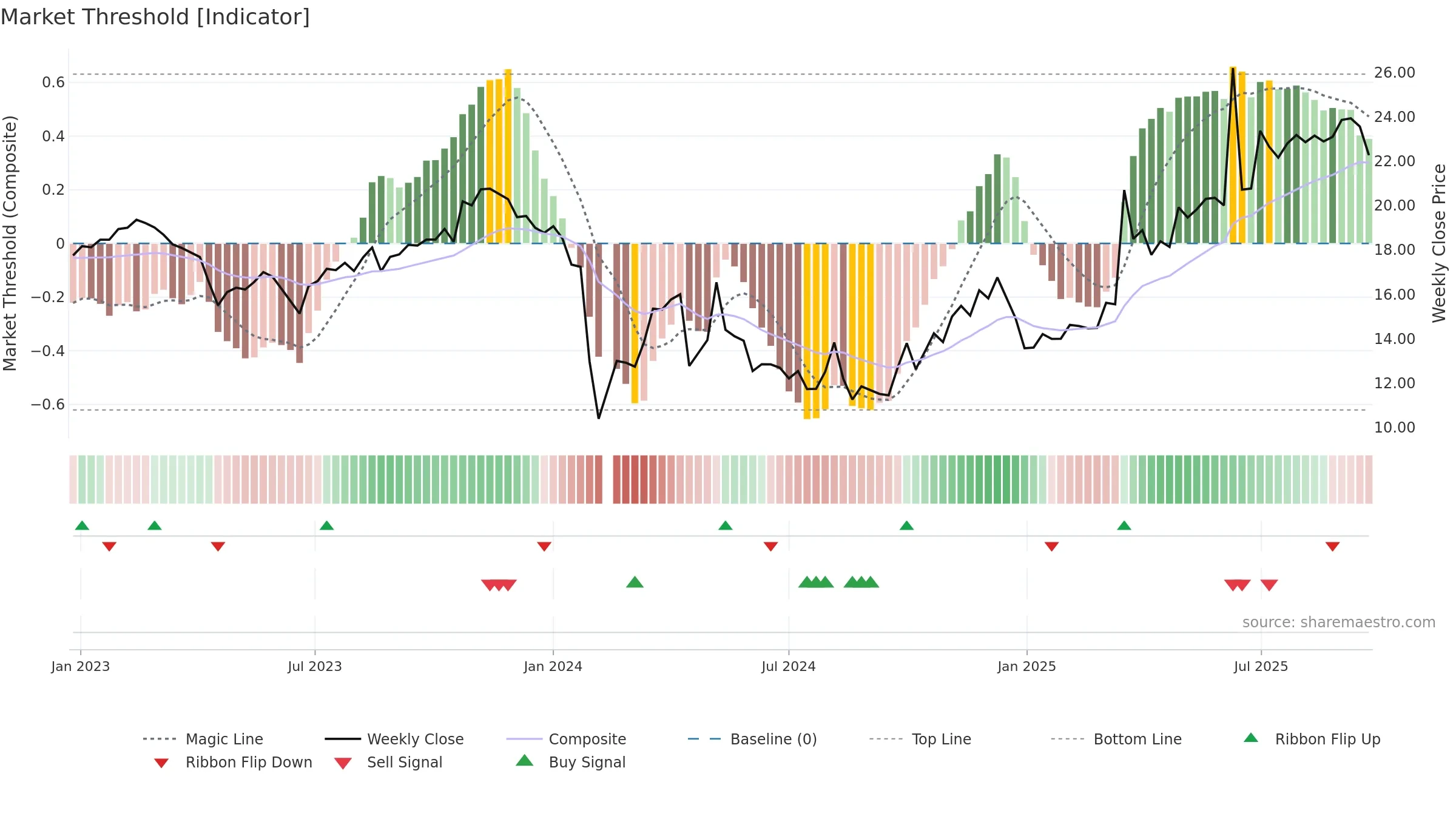Click the Market Threshold (Composite) axis title
This screenshot has height=819, width=1456.
click(x=10, y=243)
